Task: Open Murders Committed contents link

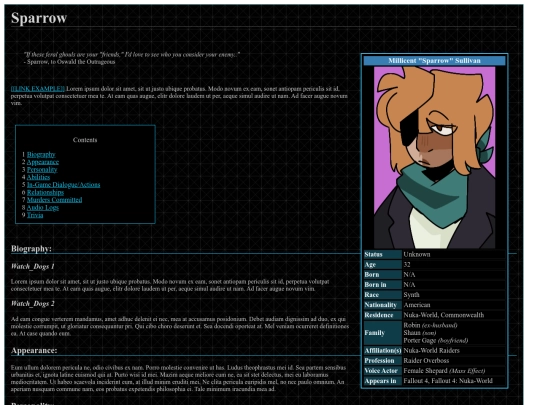Action: tap(54, 200)
